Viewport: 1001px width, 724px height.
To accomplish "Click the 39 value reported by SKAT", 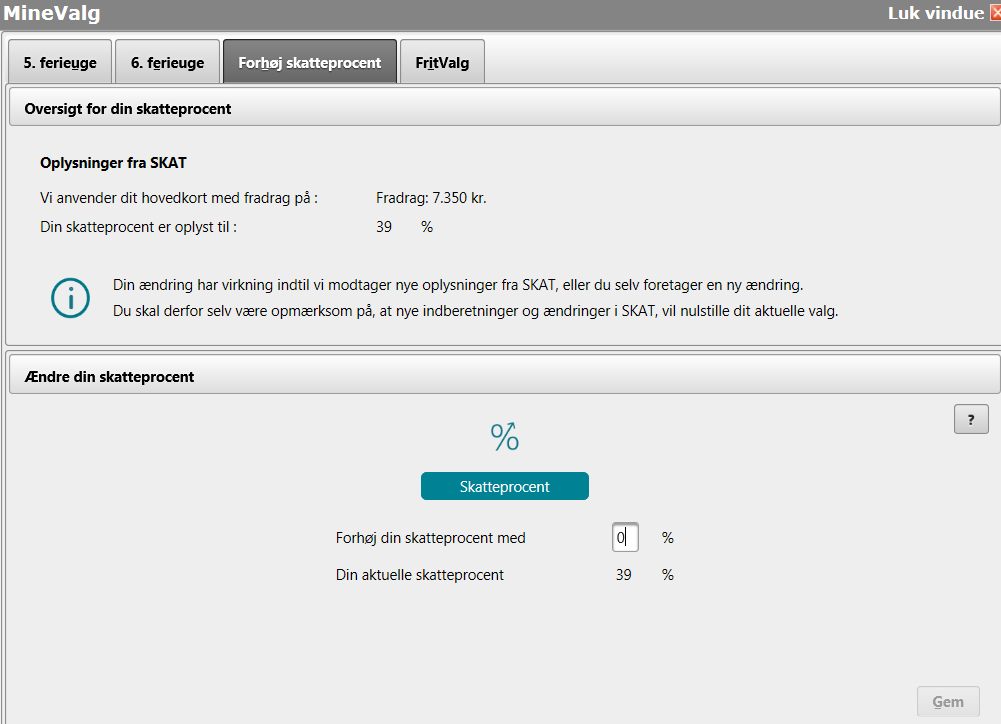I will pyautogui.click(x=384, y=227).
